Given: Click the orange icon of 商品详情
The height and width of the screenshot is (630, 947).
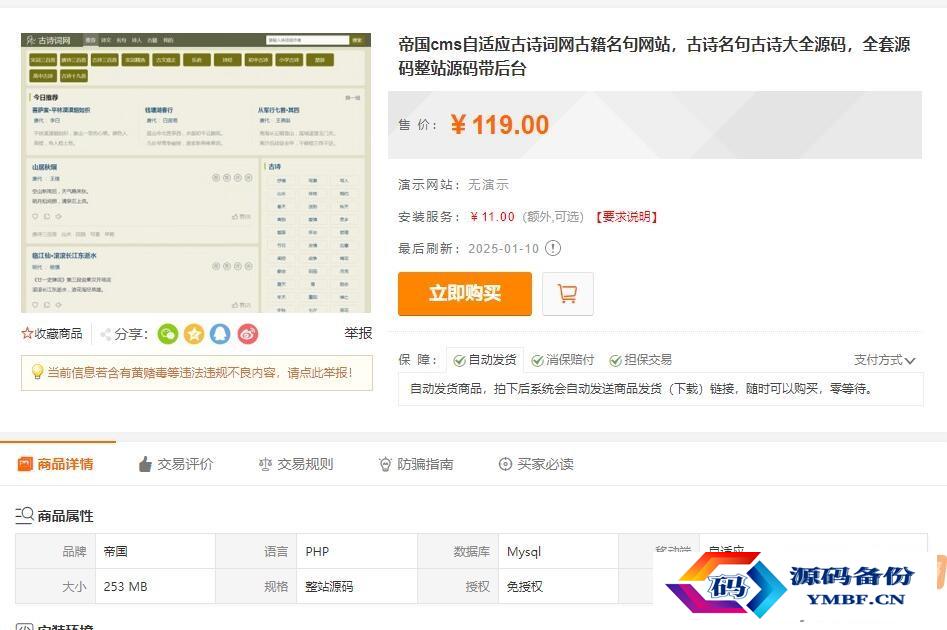Looking at the screenshot, I should tap(25, 464).
